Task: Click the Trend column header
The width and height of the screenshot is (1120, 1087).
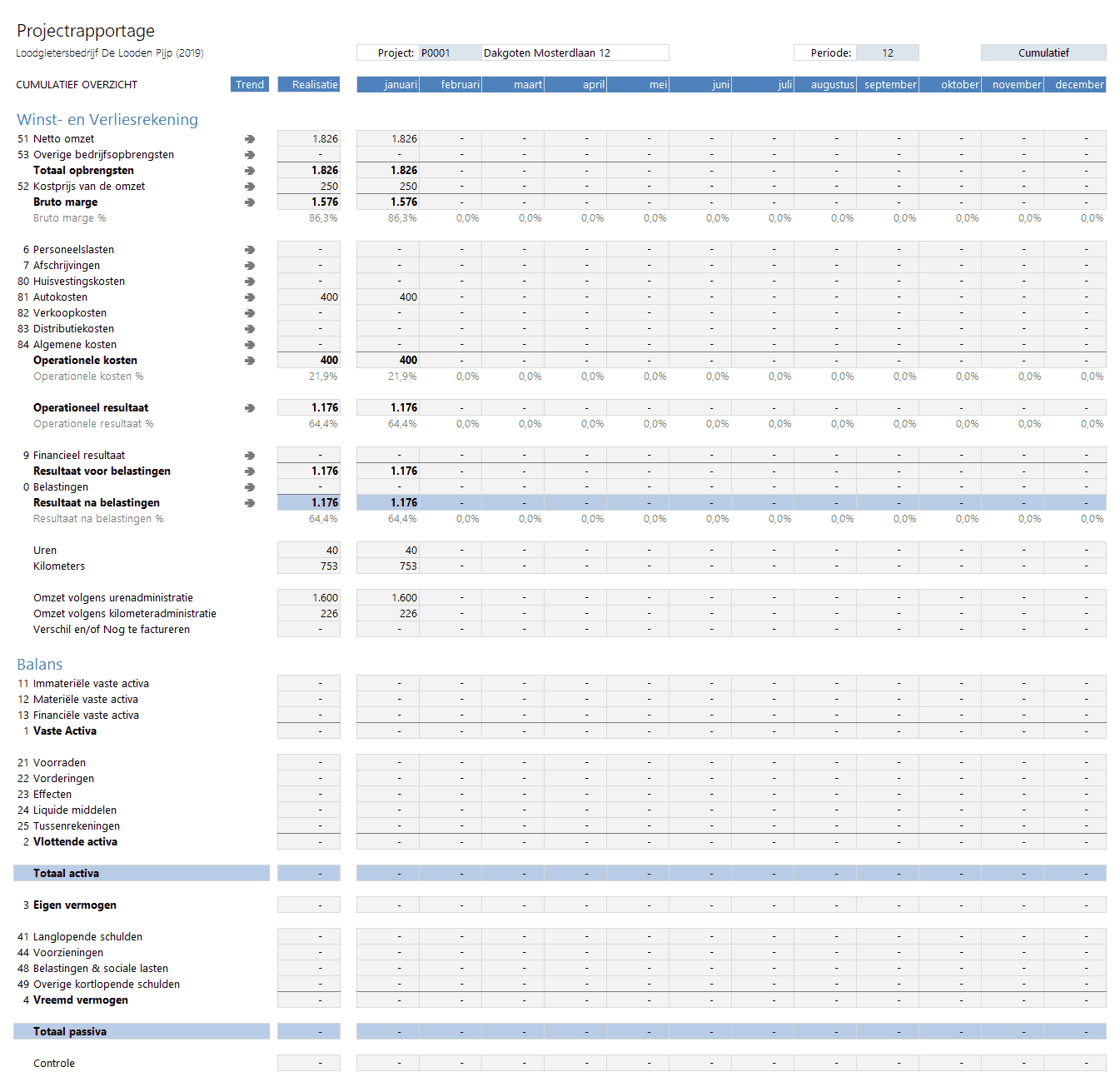Action: tap(250, 85)
